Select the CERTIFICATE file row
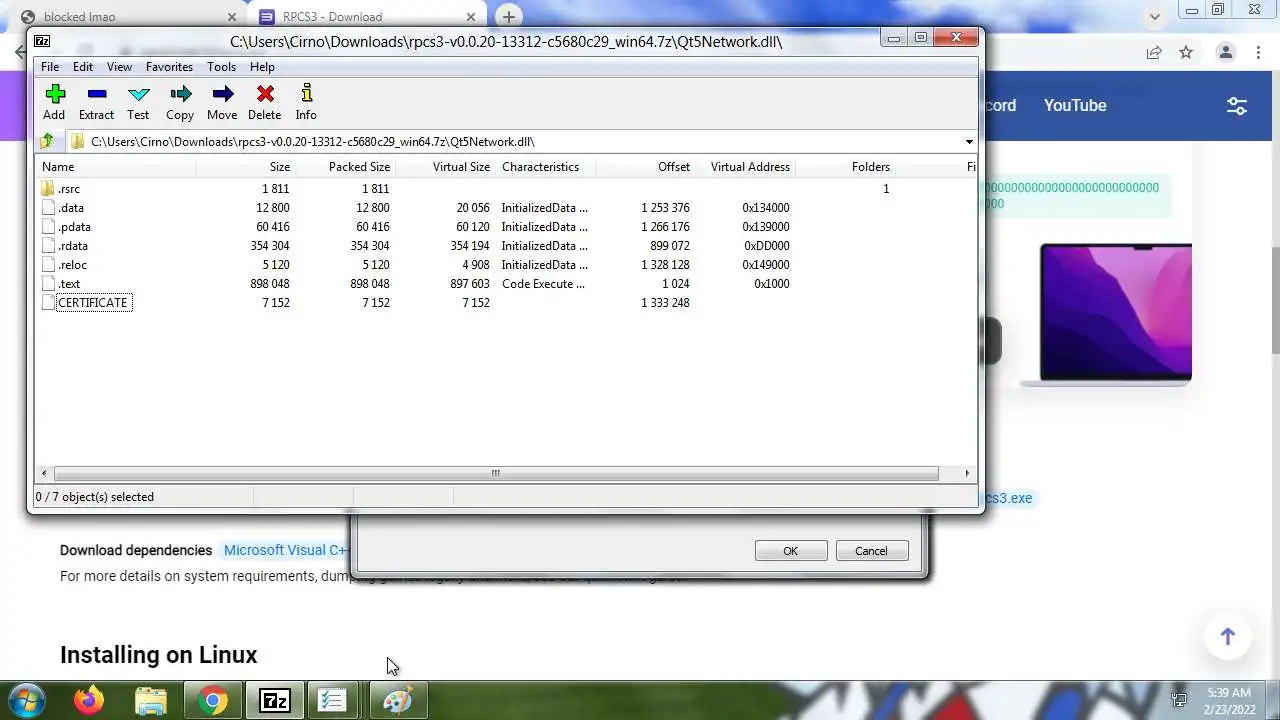This screenshot has height=720, width=1280. [x=506, y=303]
